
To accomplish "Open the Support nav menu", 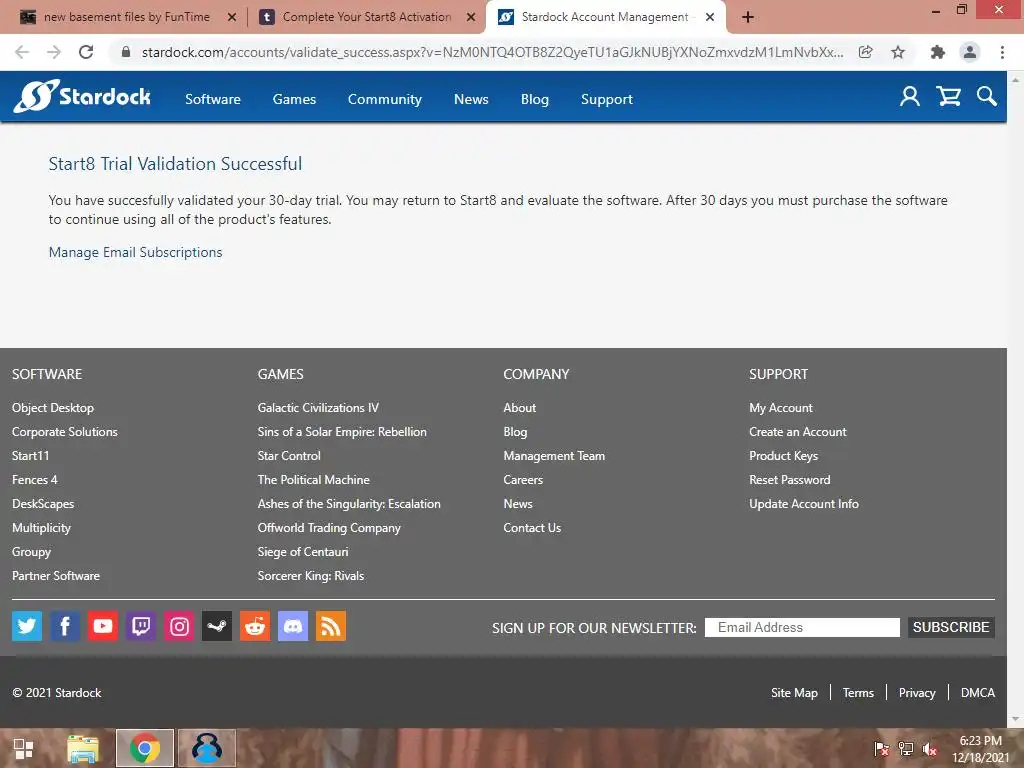I will point(607,99).
